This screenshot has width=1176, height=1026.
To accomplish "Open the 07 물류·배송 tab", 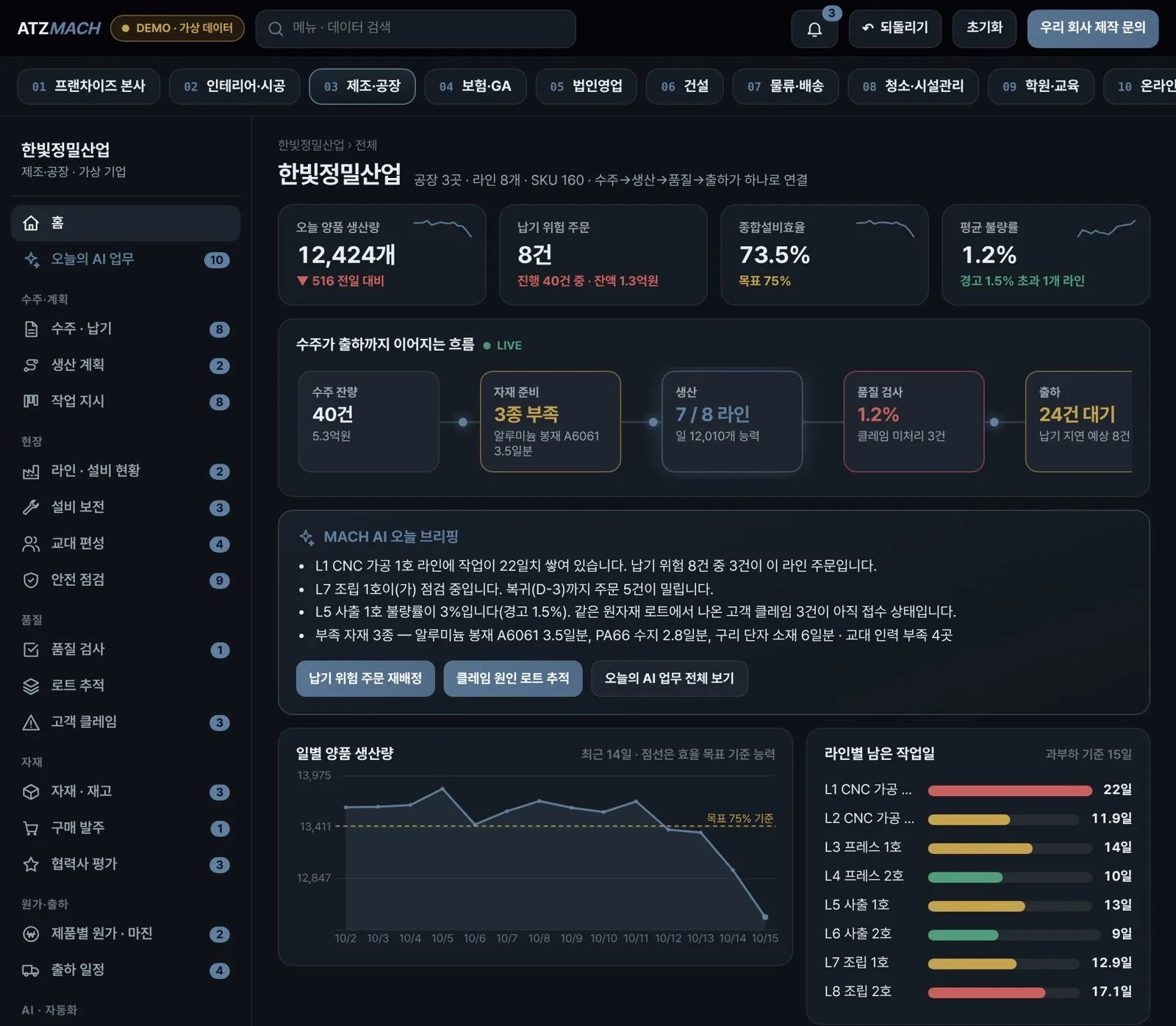I will (786, 87).
